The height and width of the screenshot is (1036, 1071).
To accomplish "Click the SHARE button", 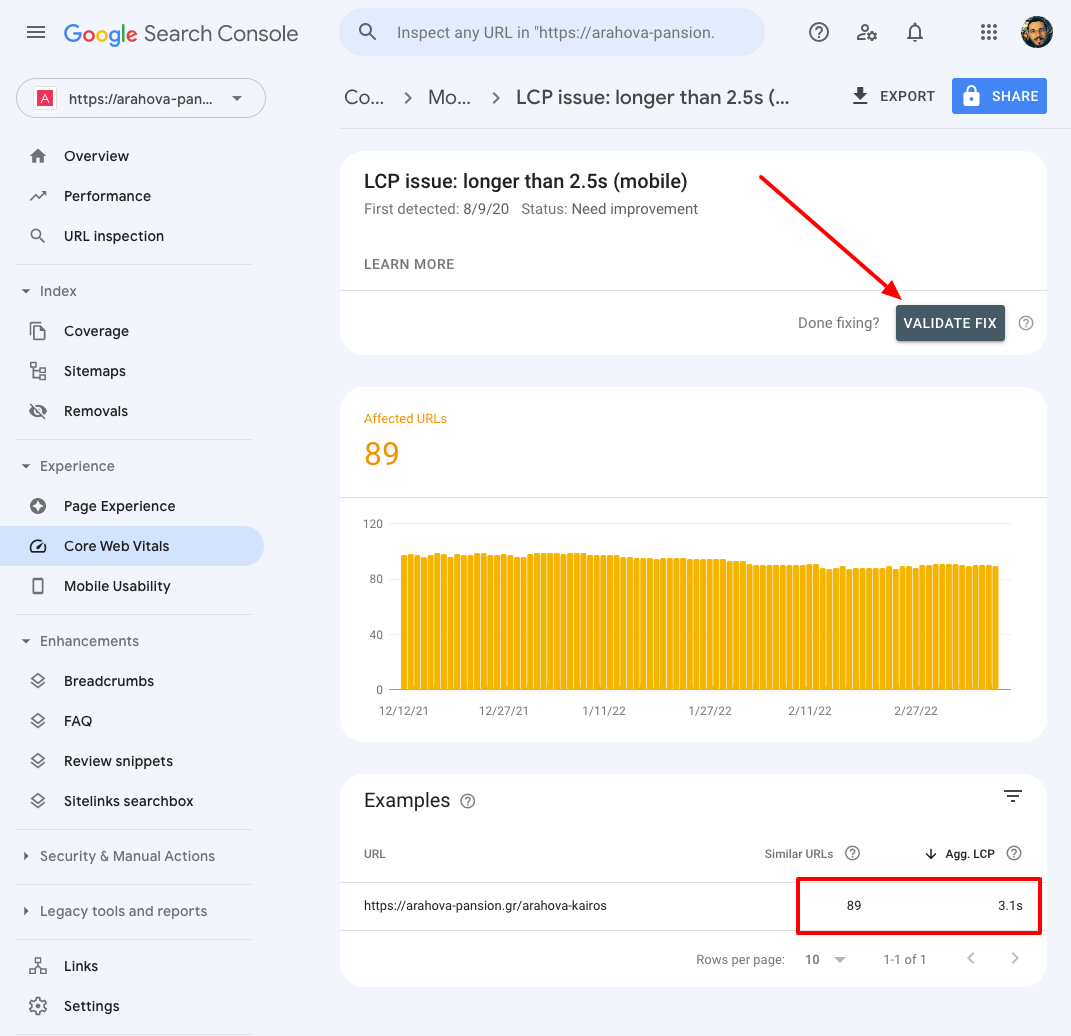I will click(x=999, y=96).
